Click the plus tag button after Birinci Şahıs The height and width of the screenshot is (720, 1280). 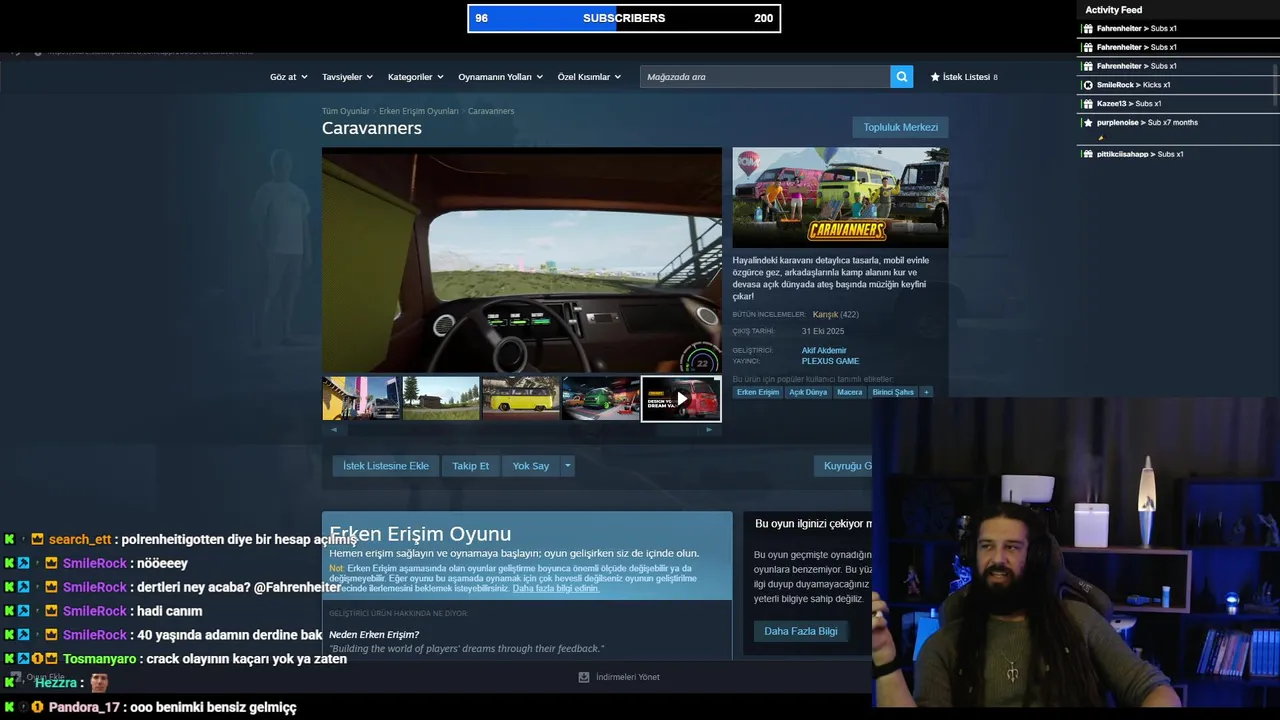926,392
